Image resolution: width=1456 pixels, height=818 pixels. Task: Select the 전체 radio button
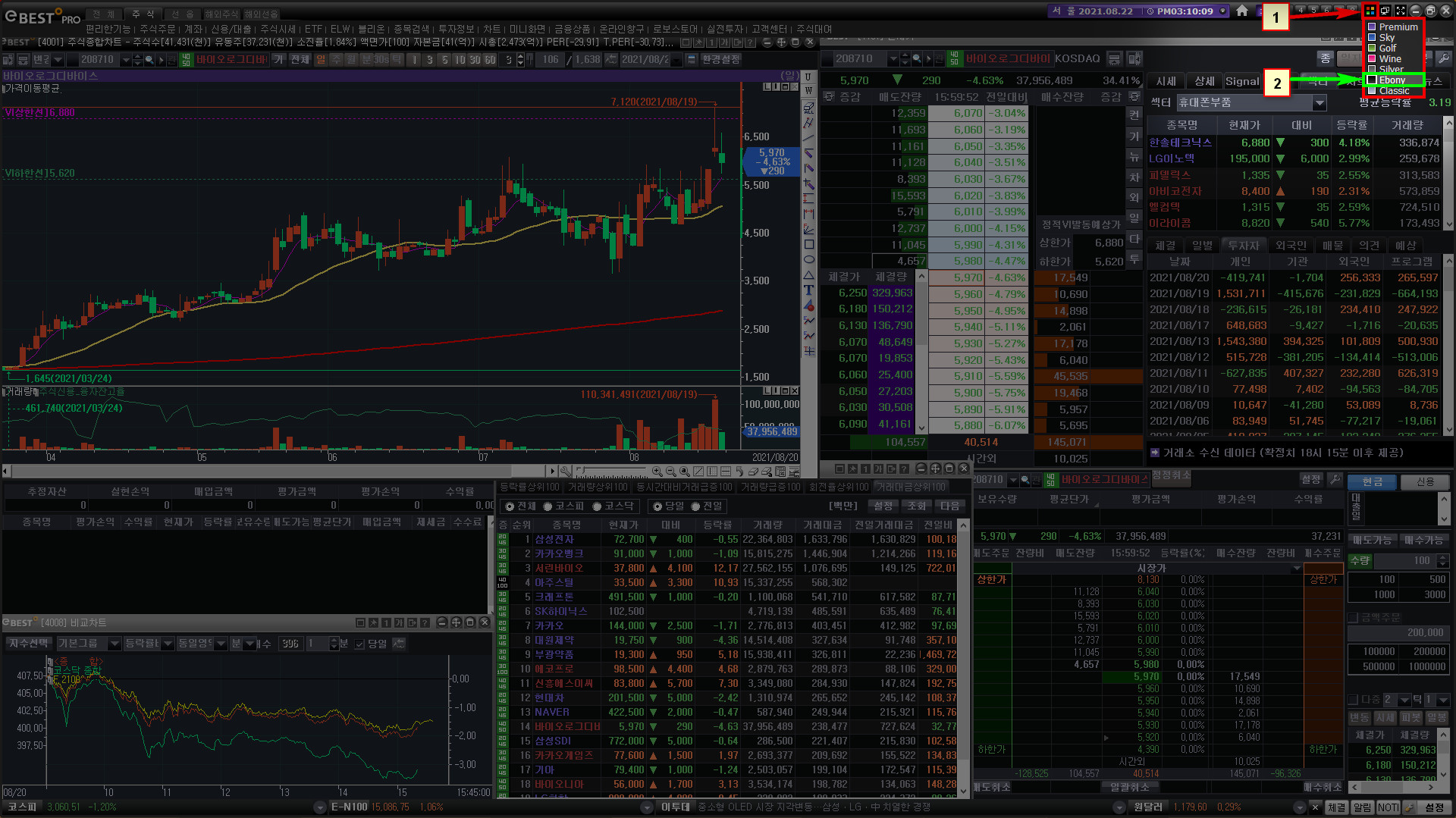pos(510,506)
